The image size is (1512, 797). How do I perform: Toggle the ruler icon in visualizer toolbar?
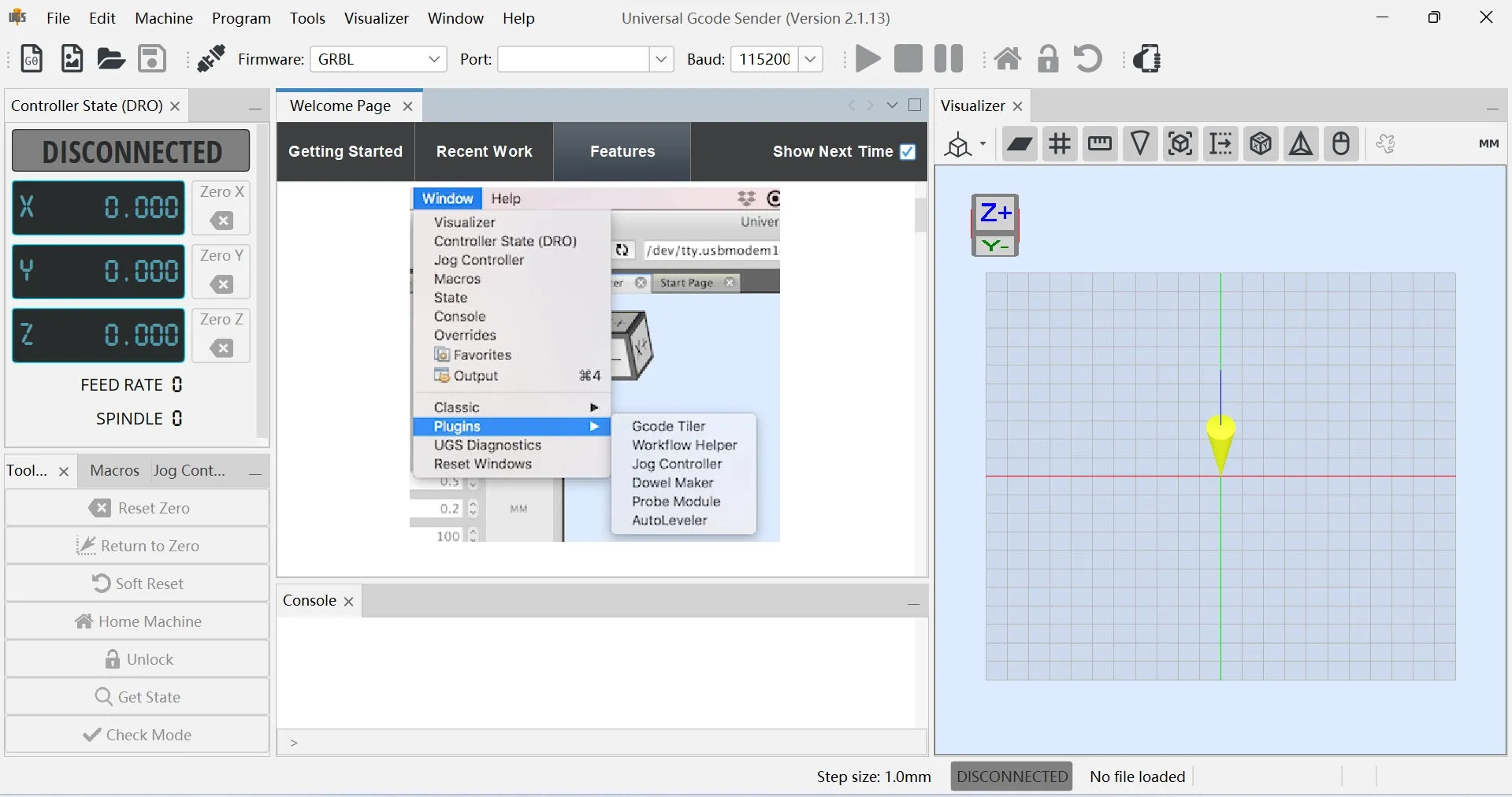(x=1100, y=144)
